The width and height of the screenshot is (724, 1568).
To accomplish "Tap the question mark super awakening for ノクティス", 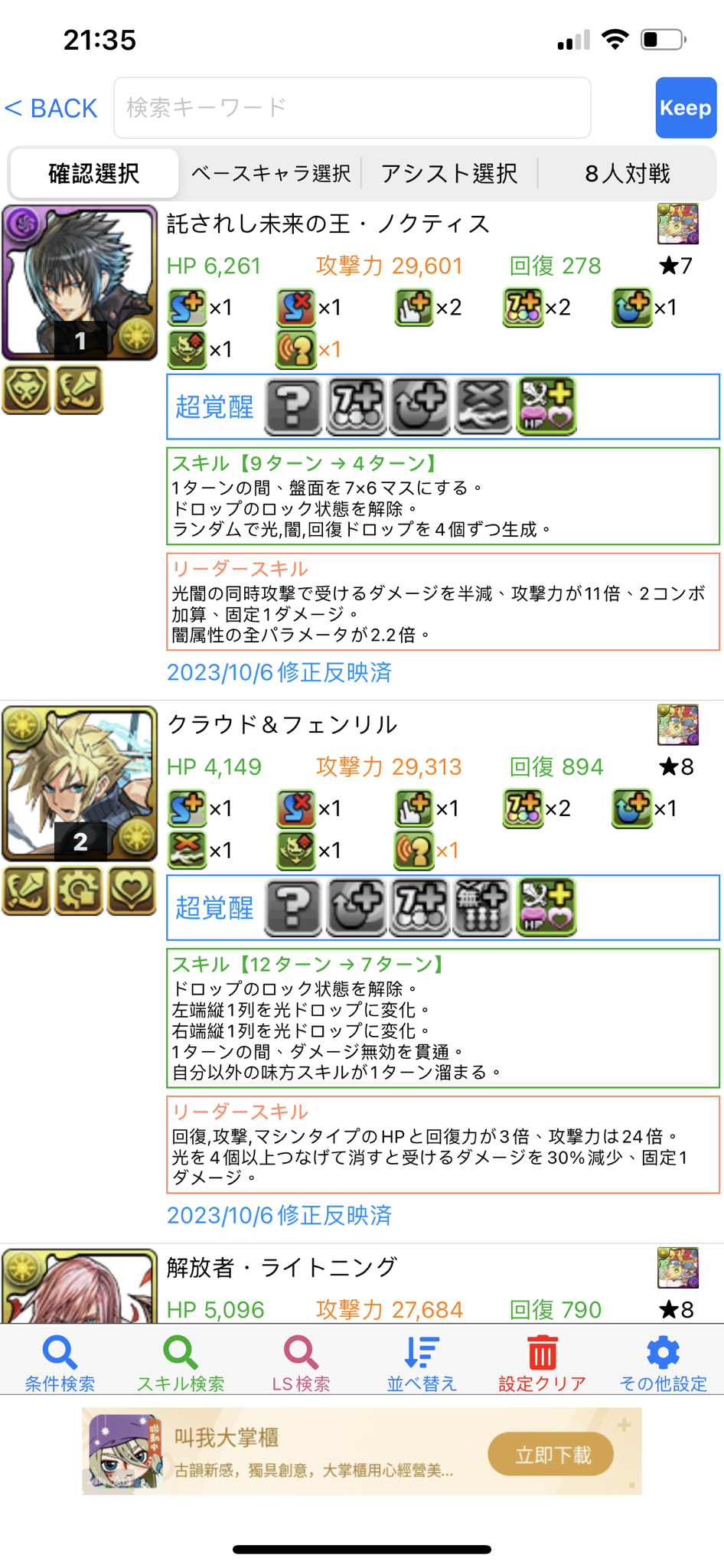I will point(293,407).
